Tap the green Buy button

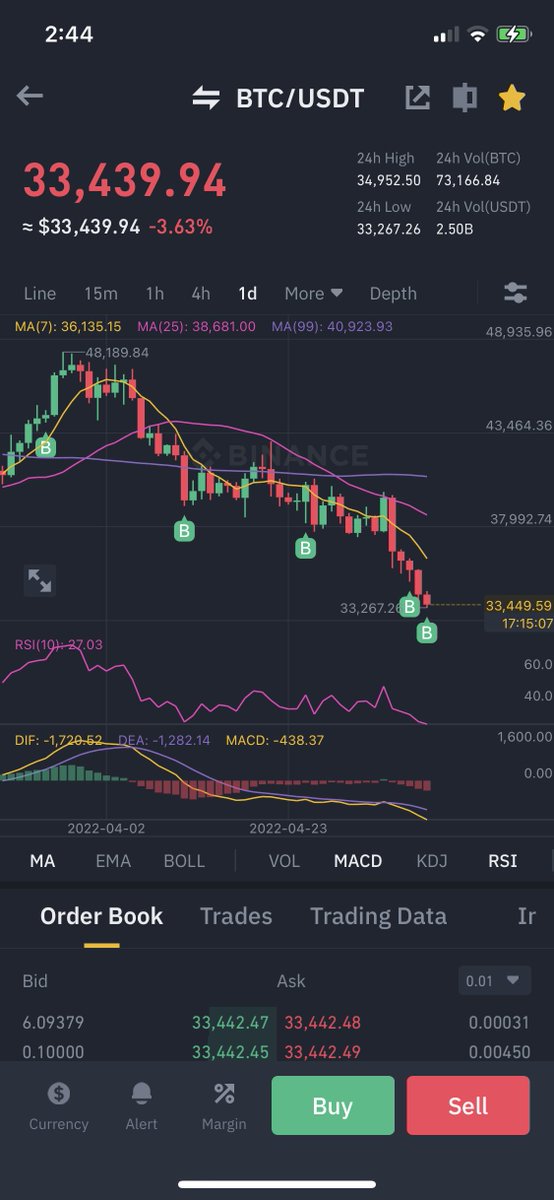point(332,1105)
